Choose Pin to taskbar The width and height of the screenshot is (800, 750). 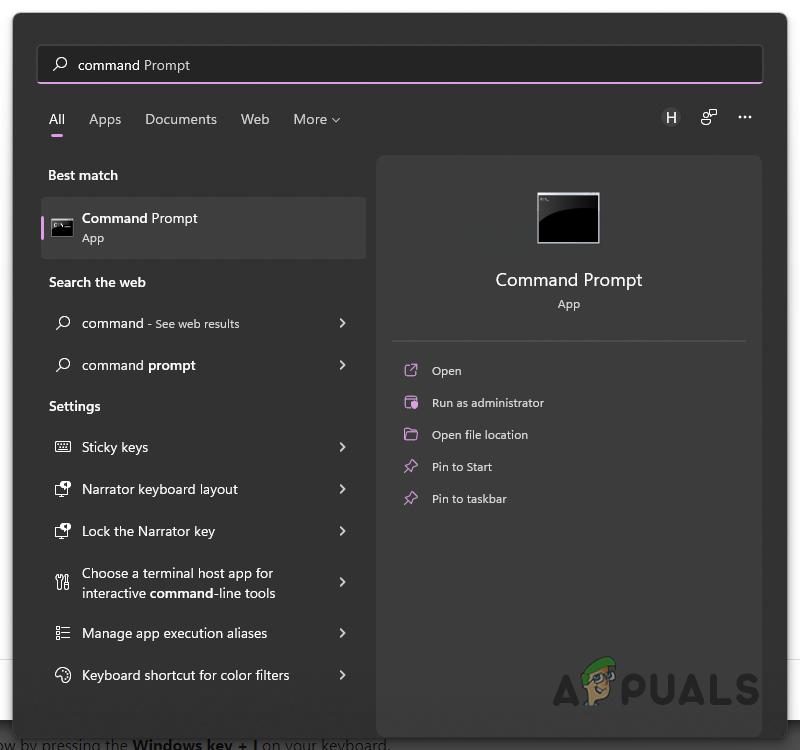[x=469, y=499]
